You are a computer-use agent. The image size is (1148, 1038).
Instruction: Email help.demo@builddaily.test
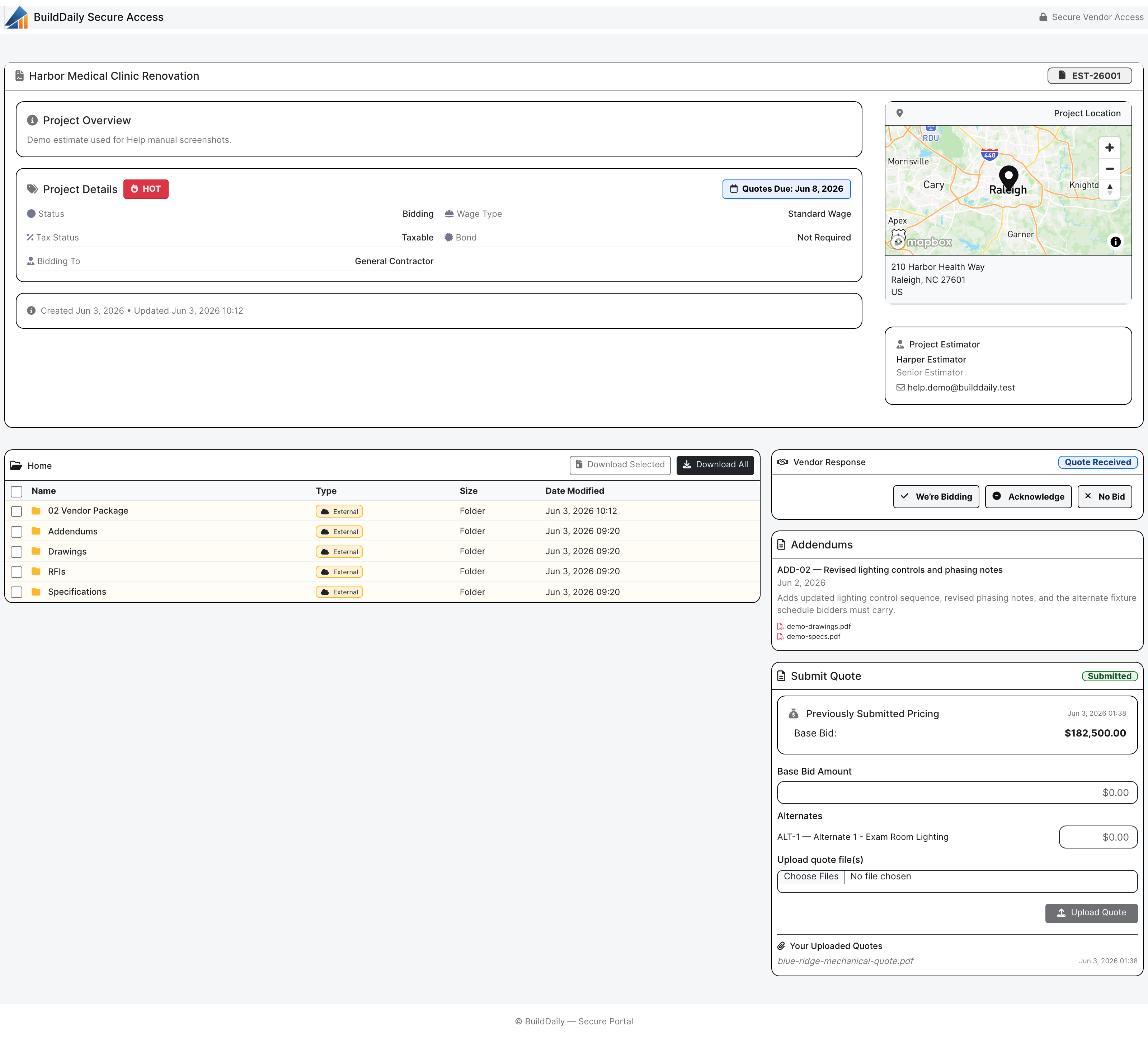(961, 387)
